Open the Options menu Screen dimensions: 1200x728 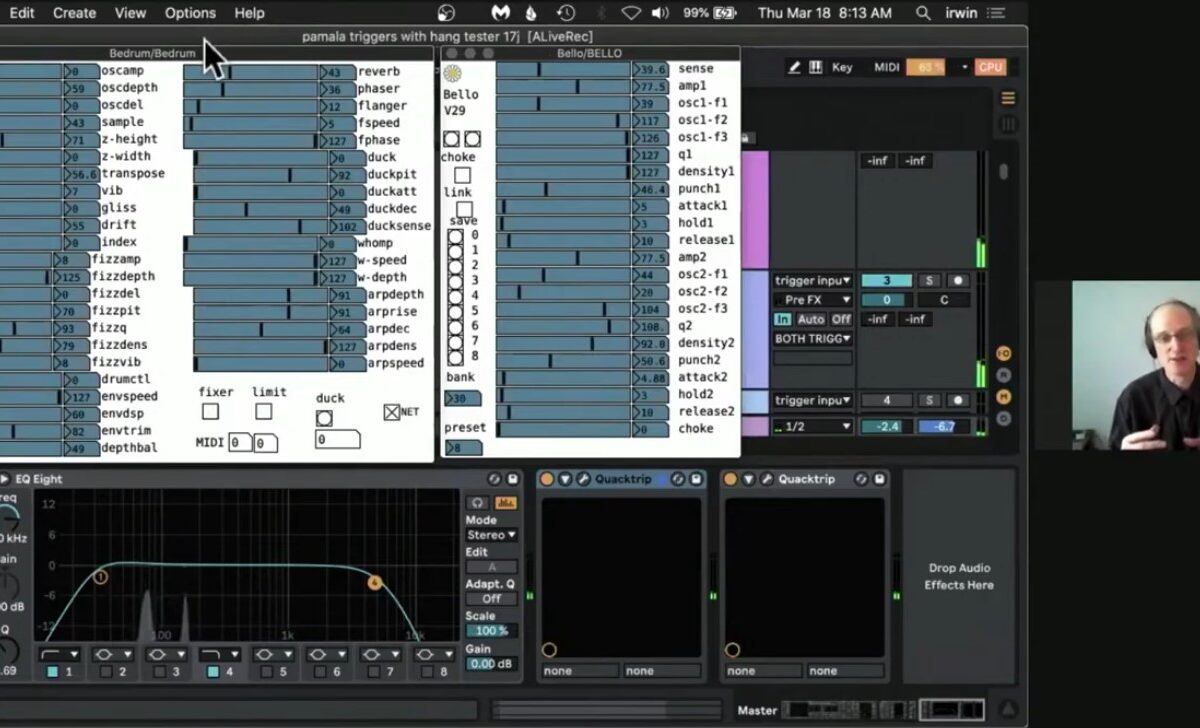click(190, 13)
